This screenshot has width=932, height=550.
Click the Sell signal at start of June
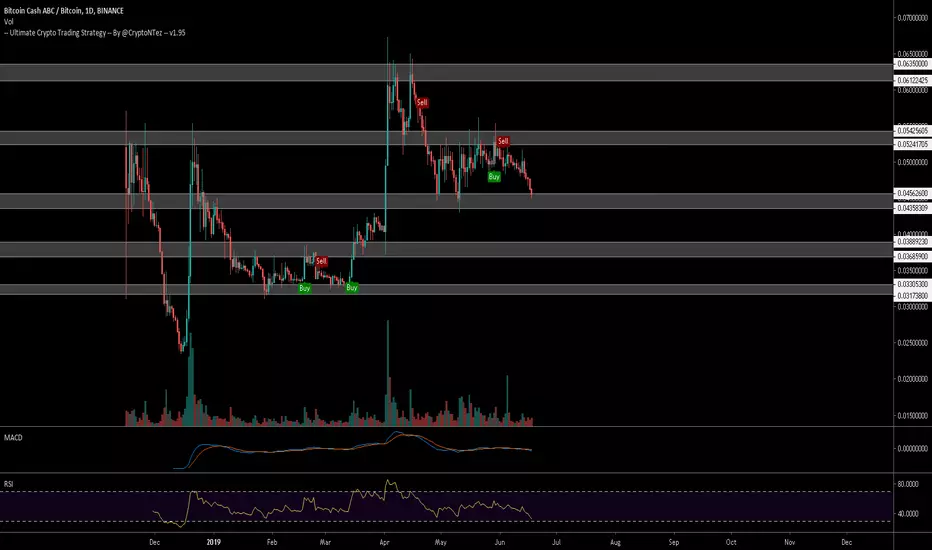pyautogui.click(x=503, y=141)
